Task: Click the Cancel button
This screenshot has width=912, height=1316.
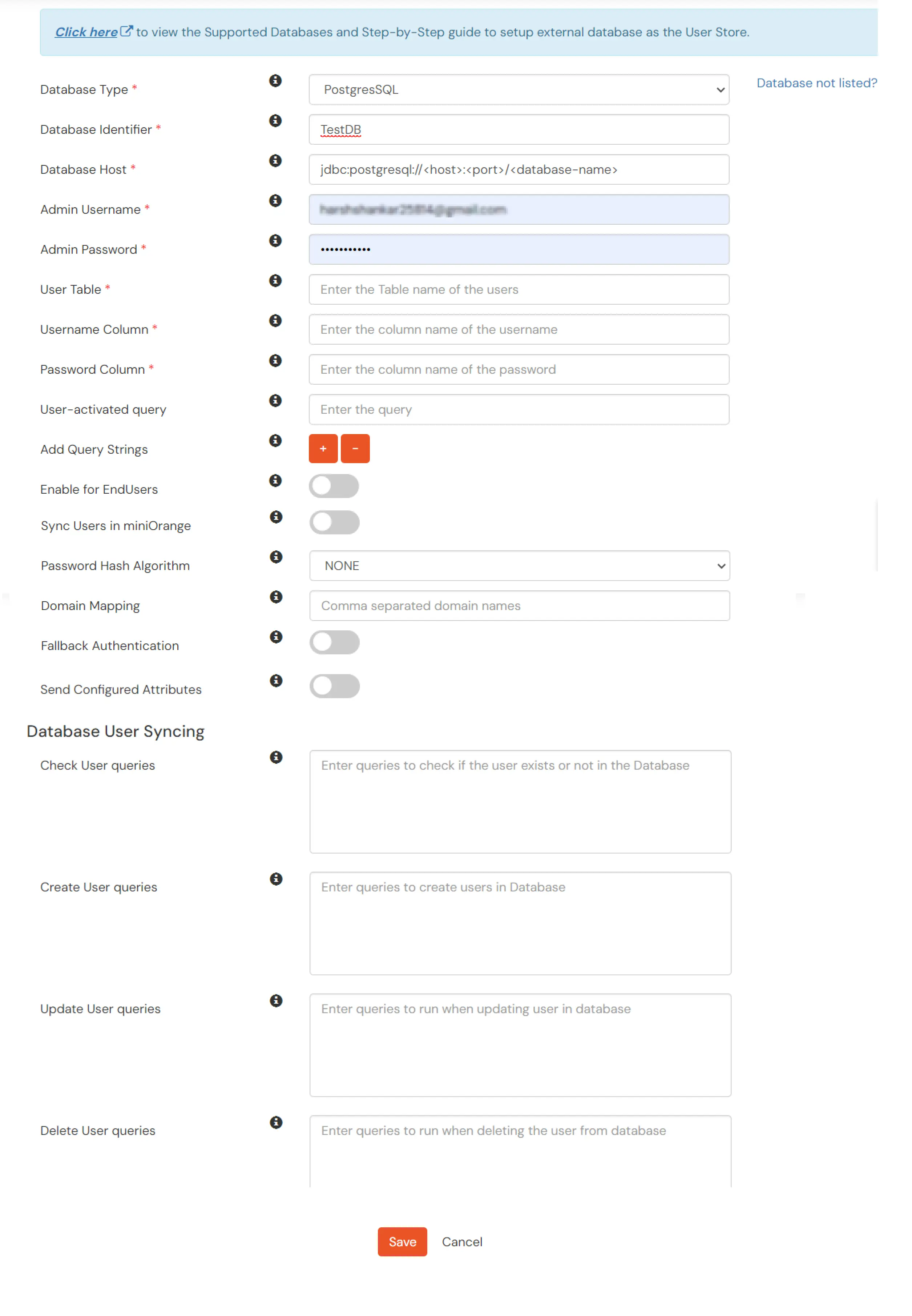Action: (x=462, y=1242)
